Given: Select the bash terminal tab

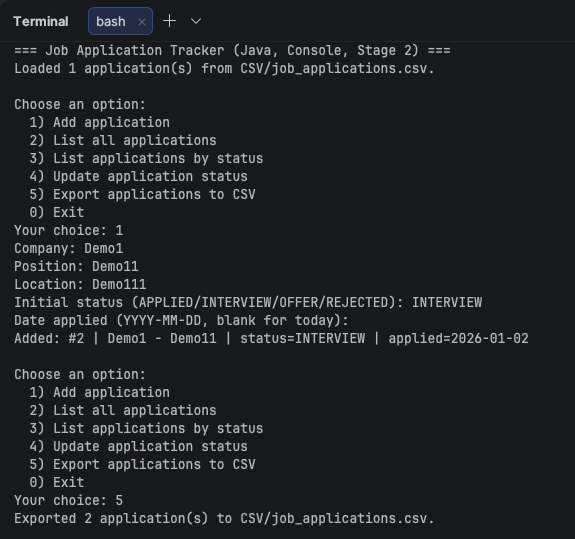Looking at the screenshot, I should coord(120,21).
